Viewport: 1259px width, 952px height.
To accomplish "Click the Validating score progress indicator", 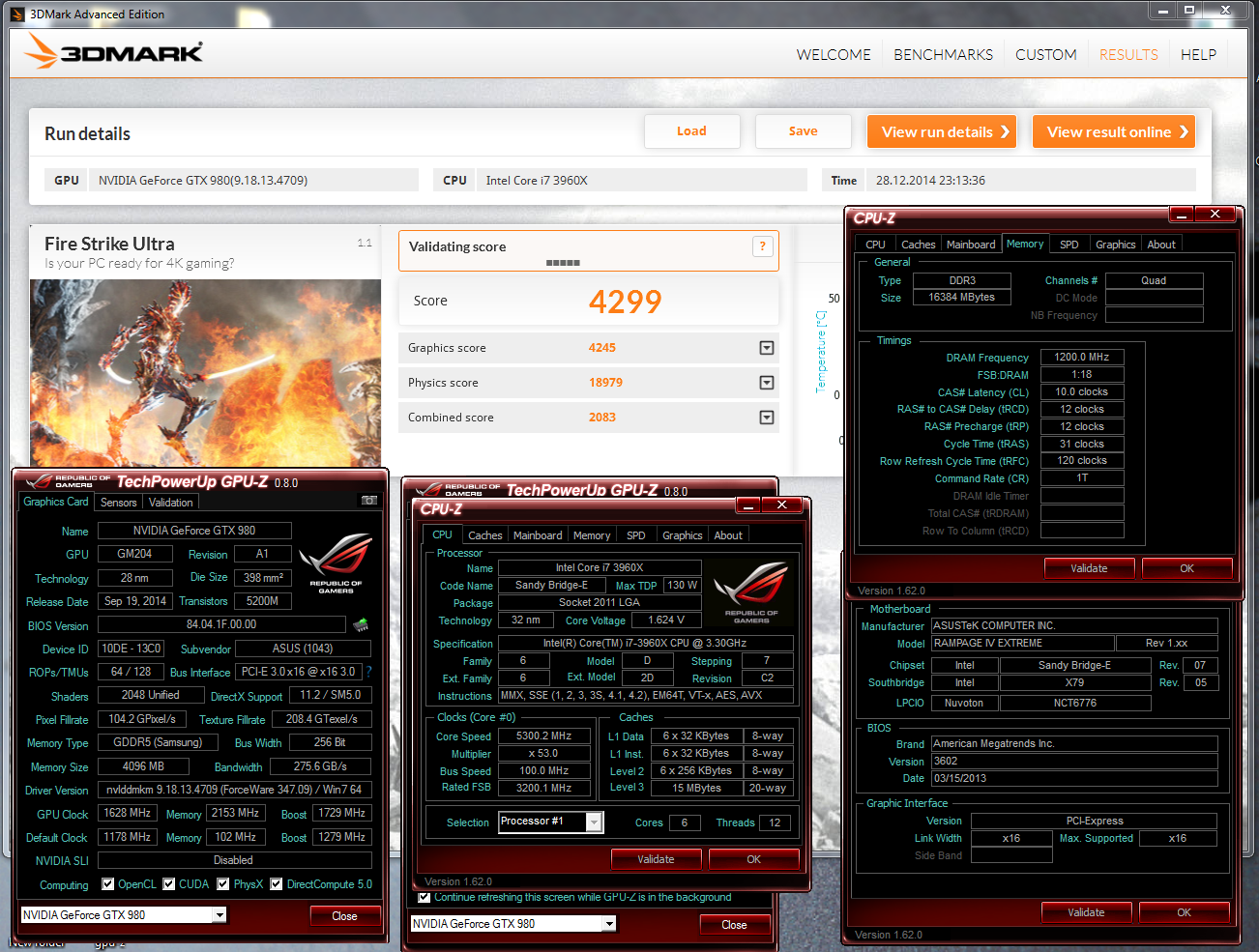I will (x=563, y=263).
